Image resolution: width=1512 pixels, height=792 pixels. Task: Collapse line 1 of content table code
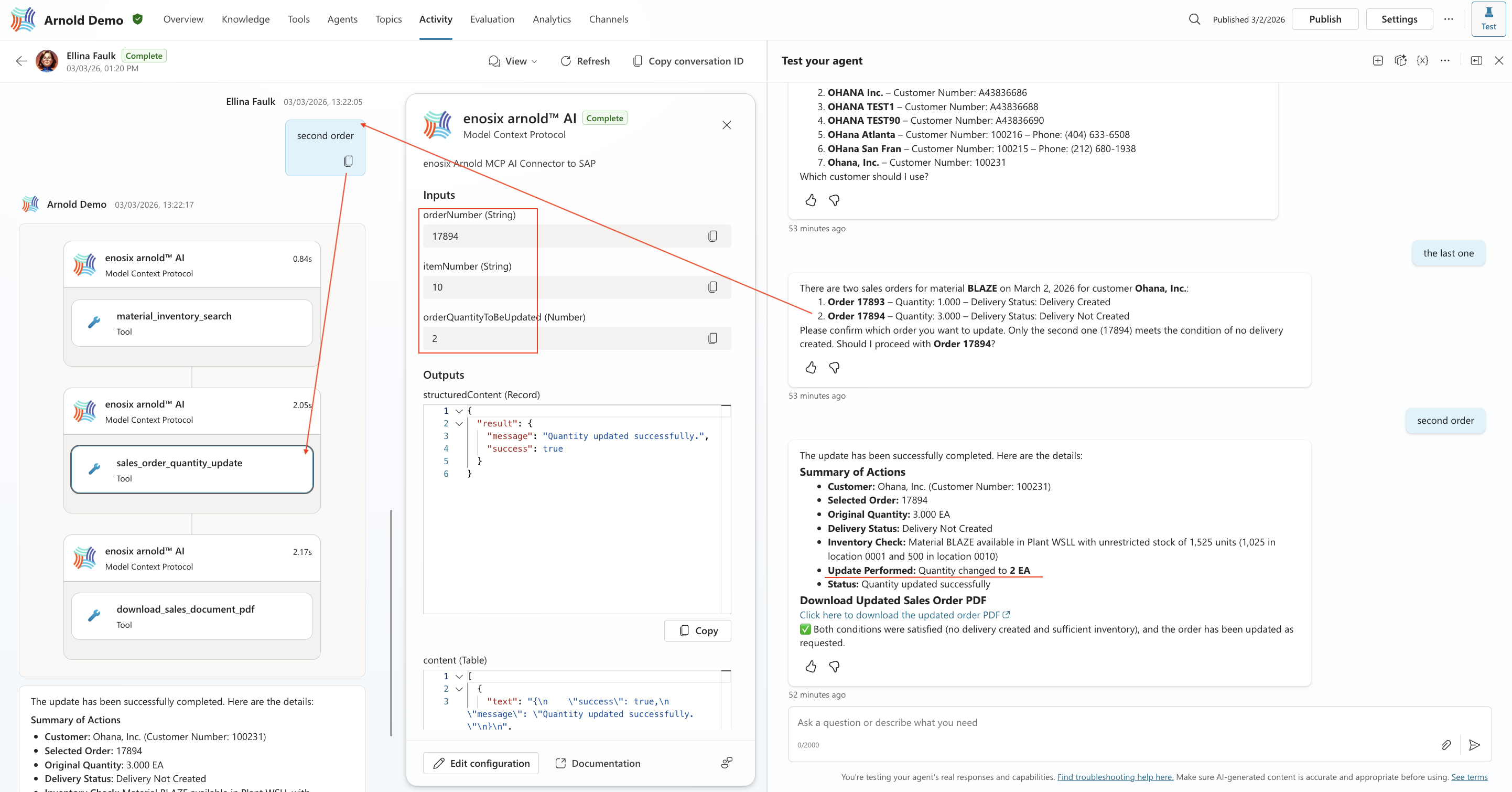click(459, 676)
